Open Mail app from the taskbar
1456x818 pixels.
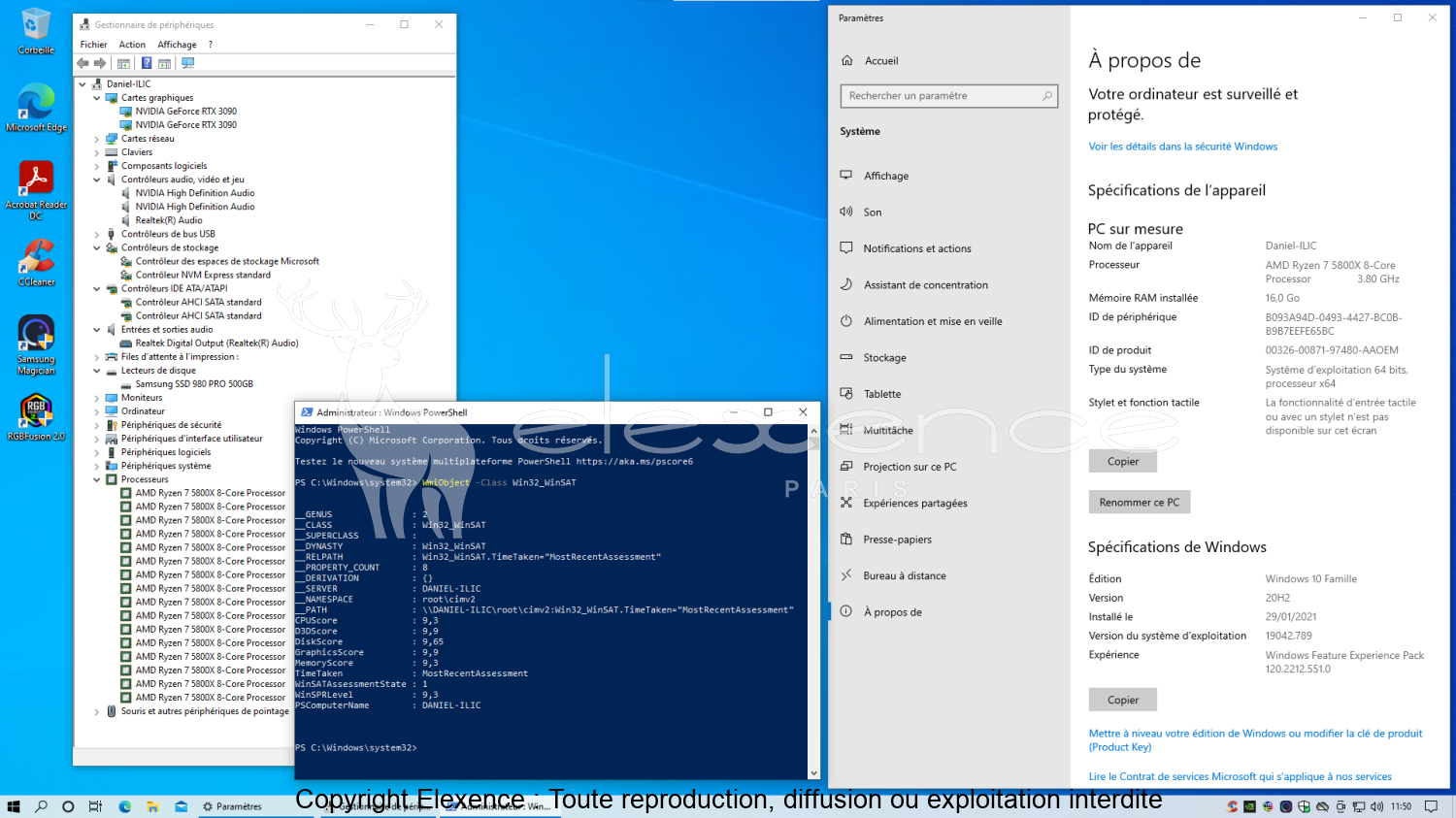tap(181, 806)
